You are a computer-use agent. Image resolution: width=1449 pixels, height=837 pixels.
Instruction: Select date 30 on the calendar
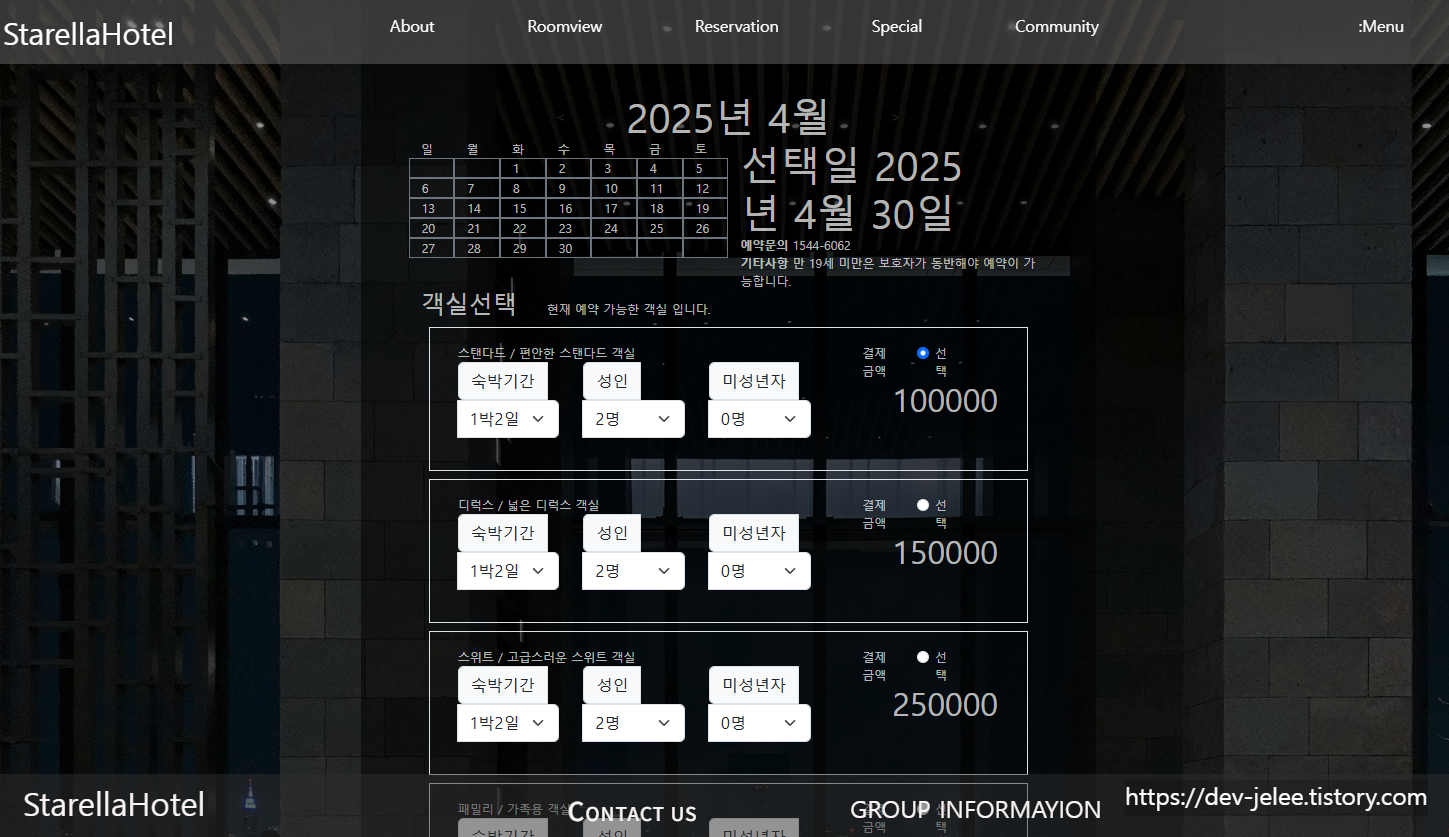click(x=568, y=249)
